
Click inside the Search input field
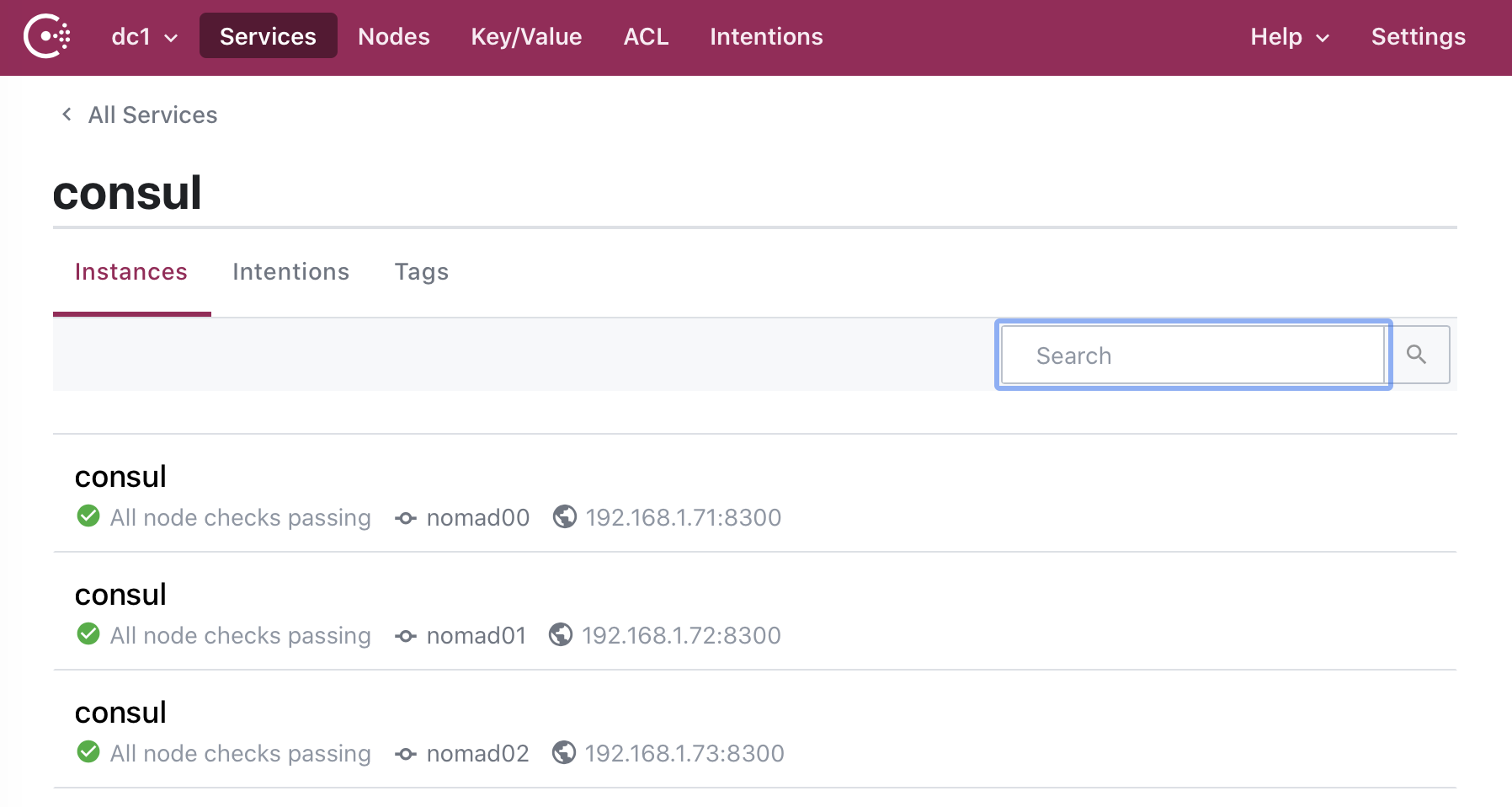[x=1193, y=355]
